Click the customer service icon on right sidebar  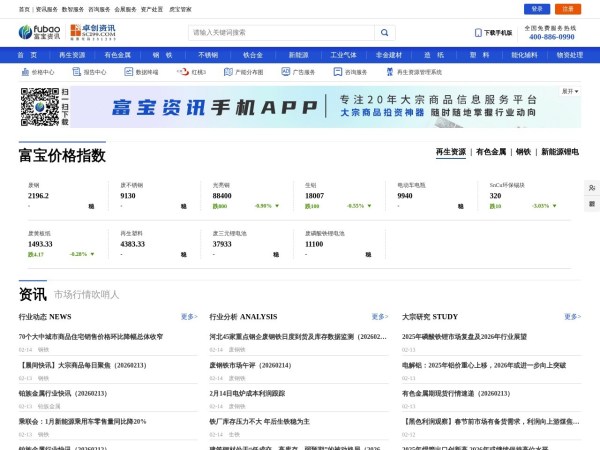pos(592,188)
